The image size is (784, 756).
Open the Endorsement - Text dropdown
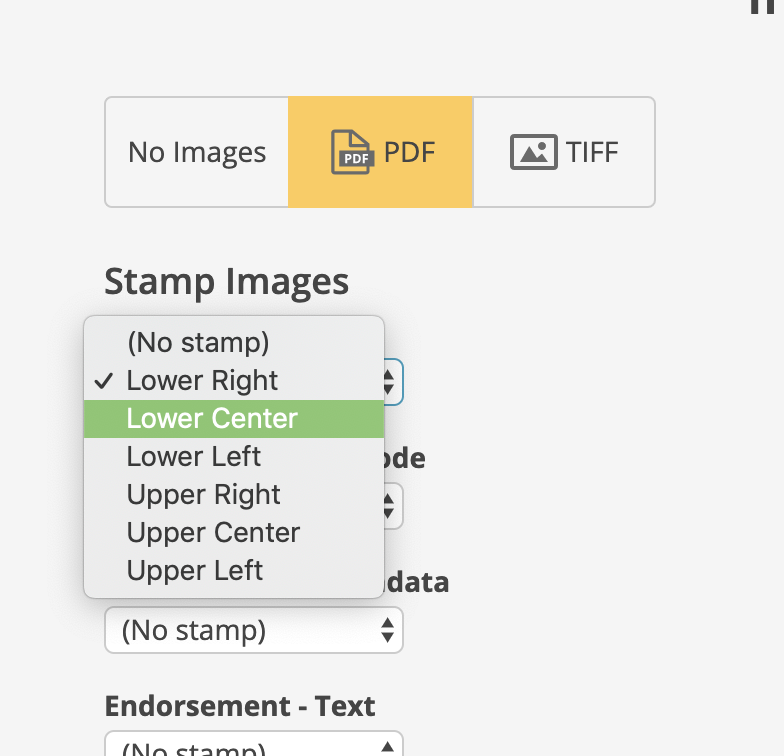pos(254,744)
